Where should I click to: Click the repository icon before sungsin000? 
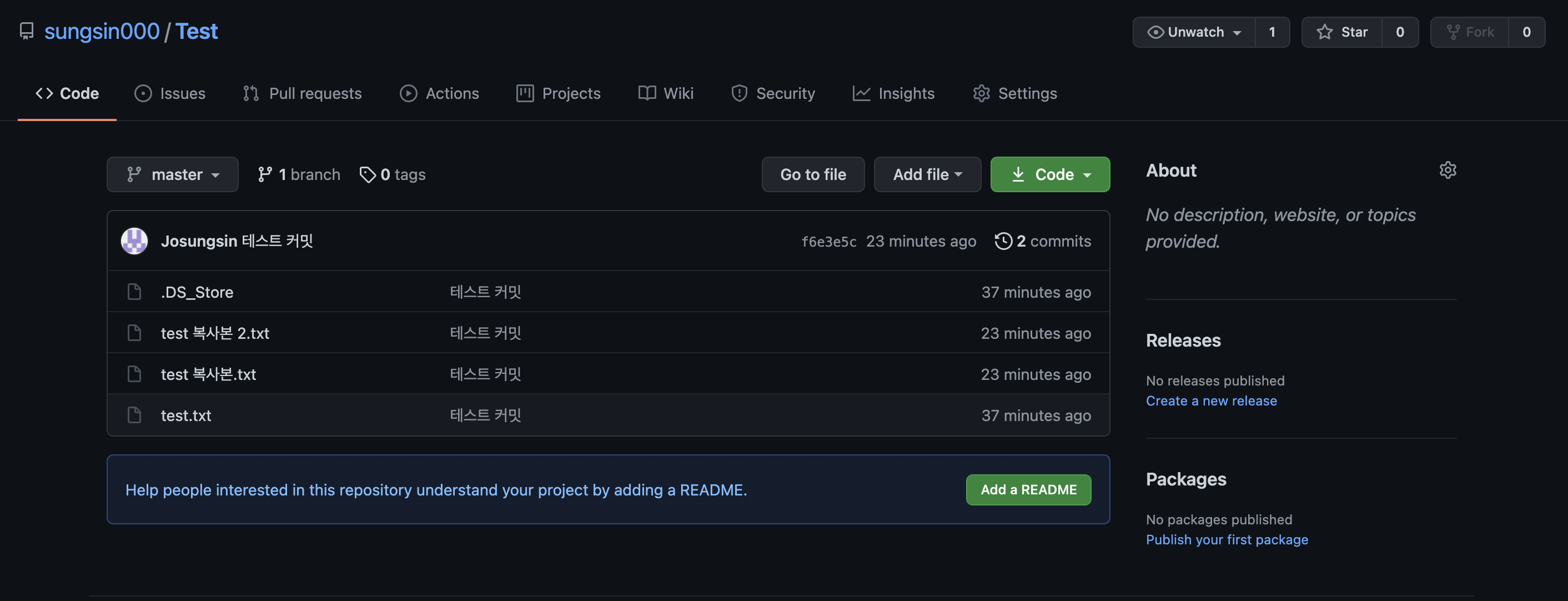(27, 31)
